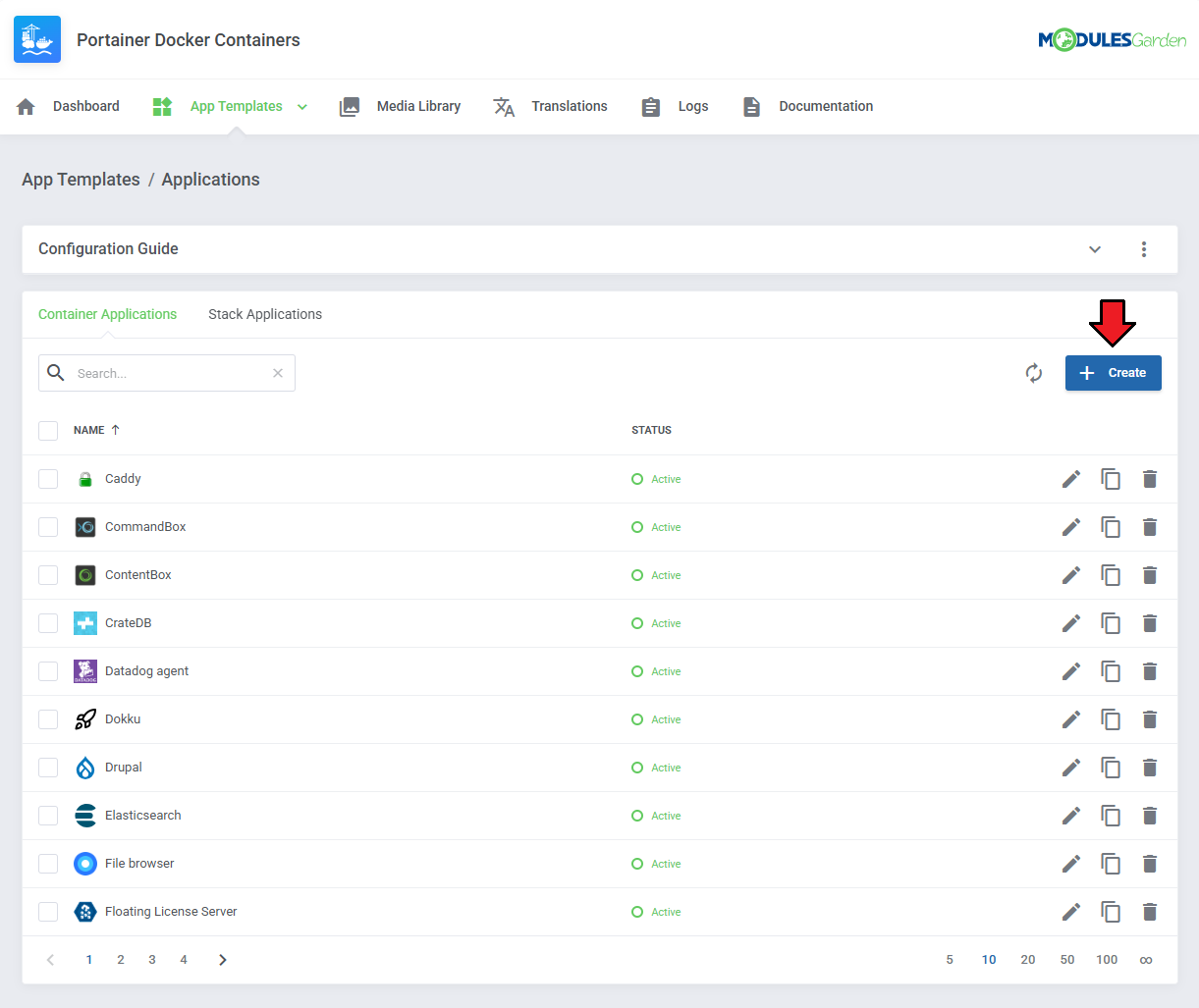Open the App Templates dropdown arrow
This screenshot has height=1008, width=1199.
click(302, 107)
